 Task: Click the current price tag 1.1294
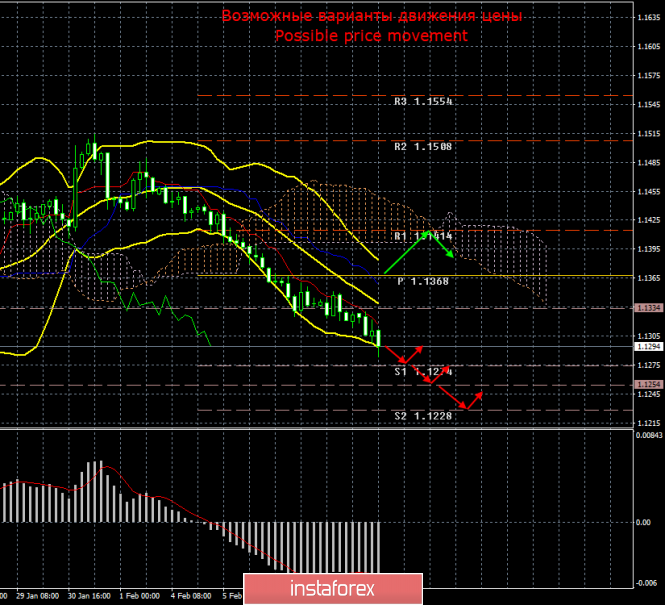648,346
